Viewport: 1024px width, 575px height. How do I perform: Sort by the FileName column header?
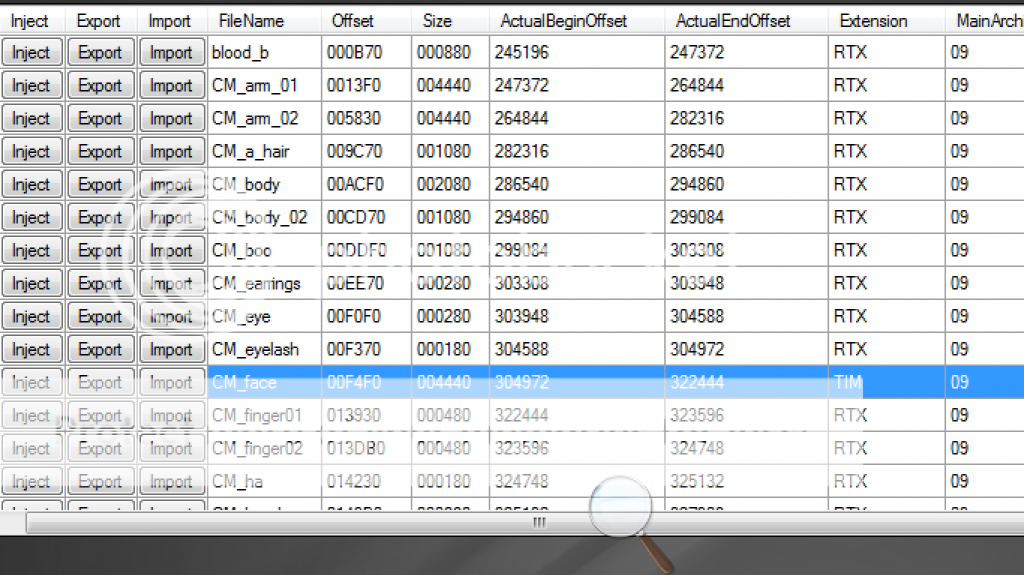264,21
